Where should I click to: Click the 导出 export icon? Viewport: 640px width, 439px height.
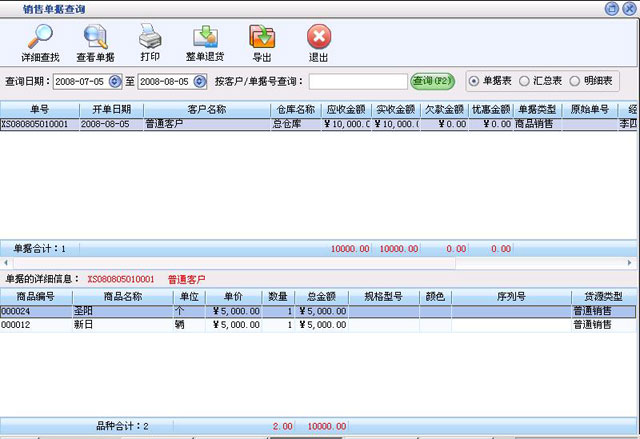[x=262, y=38]
